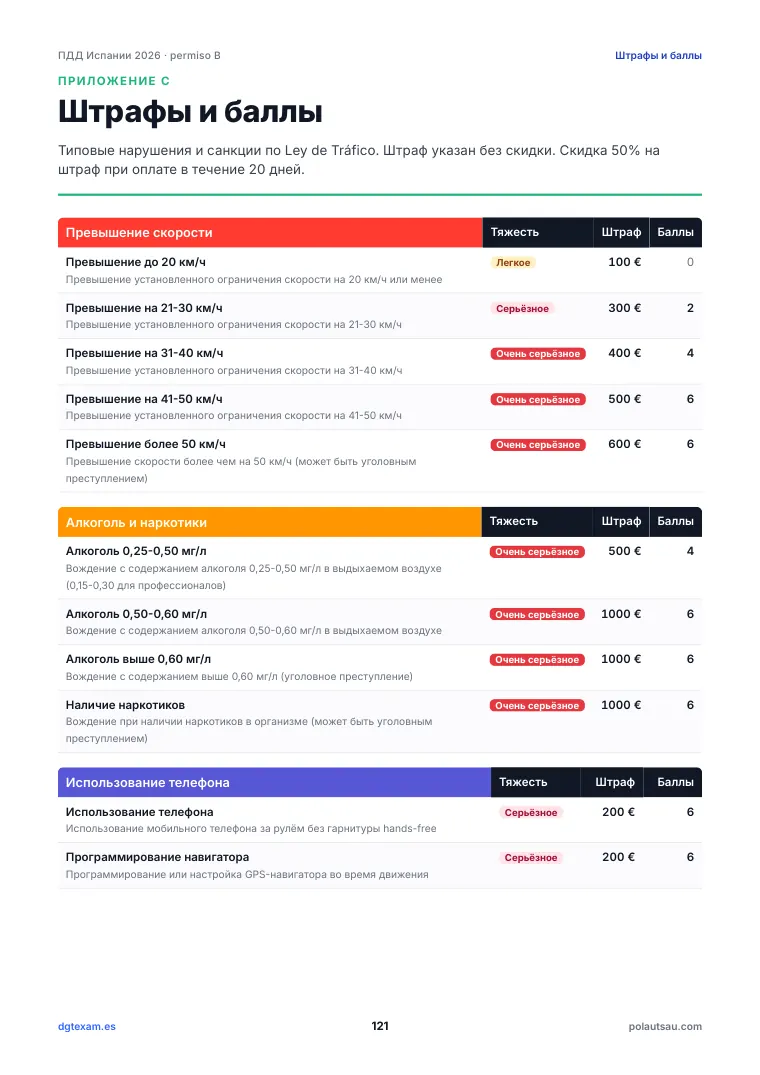
Task: Click the 'Программирование навигатора' row title
Action: (x=158, y=857)
